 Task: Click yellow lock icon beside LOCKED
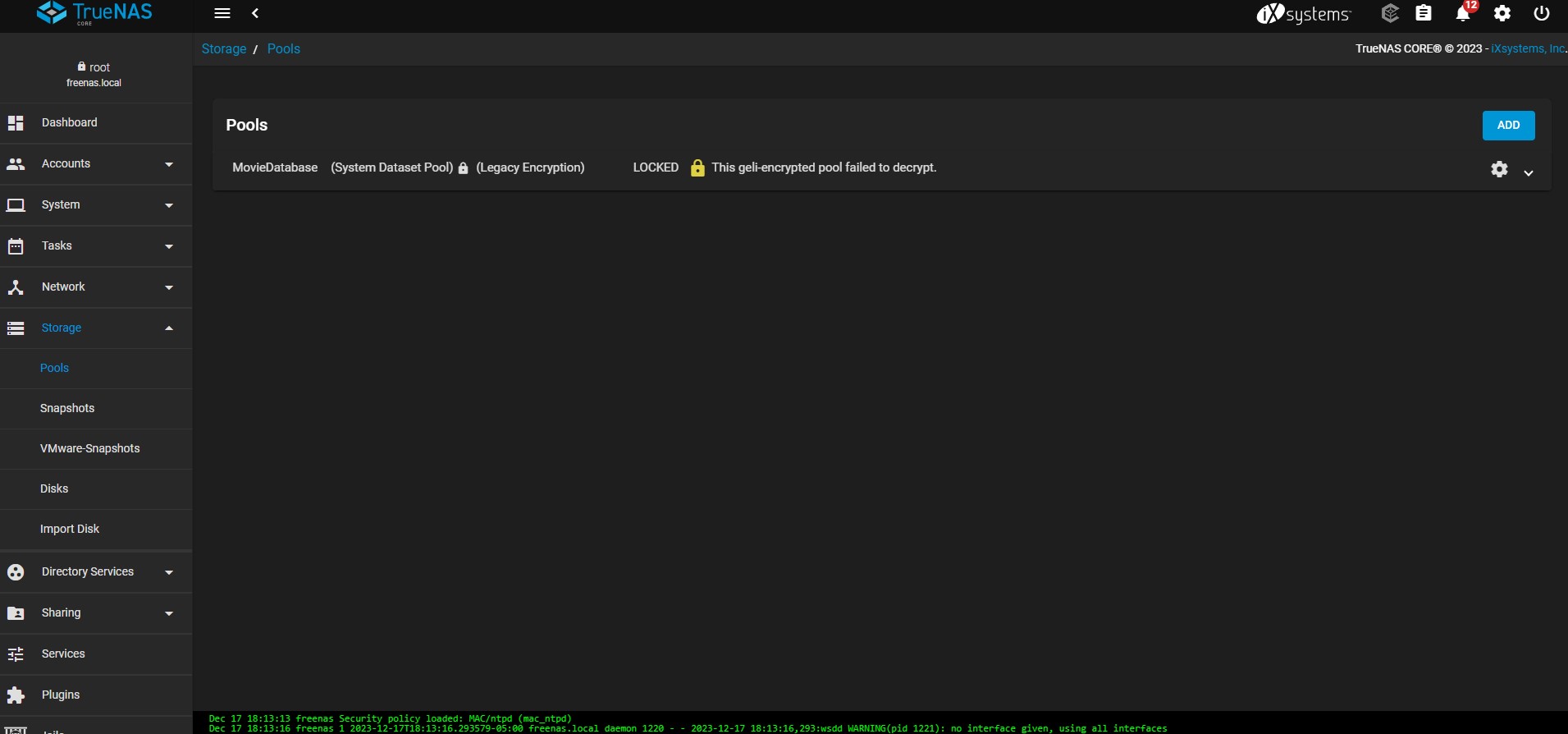697,167
